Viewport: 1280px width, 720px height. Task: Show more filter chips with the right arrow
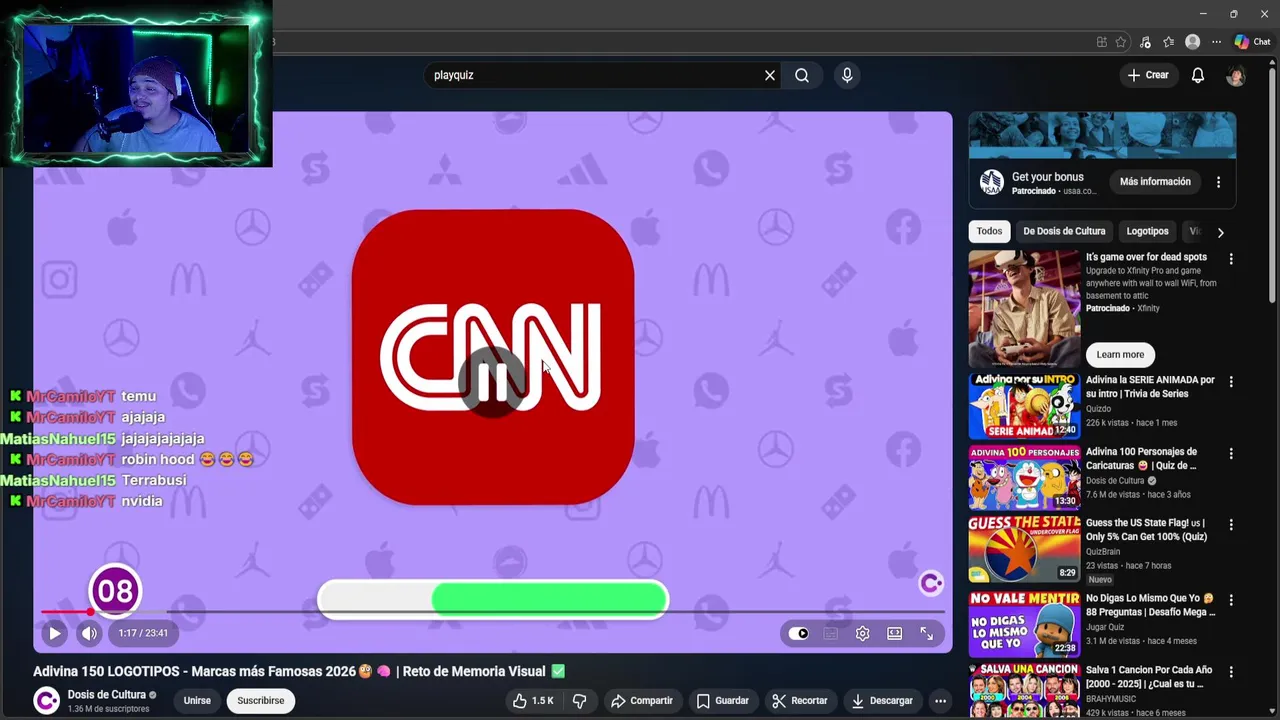point(1220,232)
